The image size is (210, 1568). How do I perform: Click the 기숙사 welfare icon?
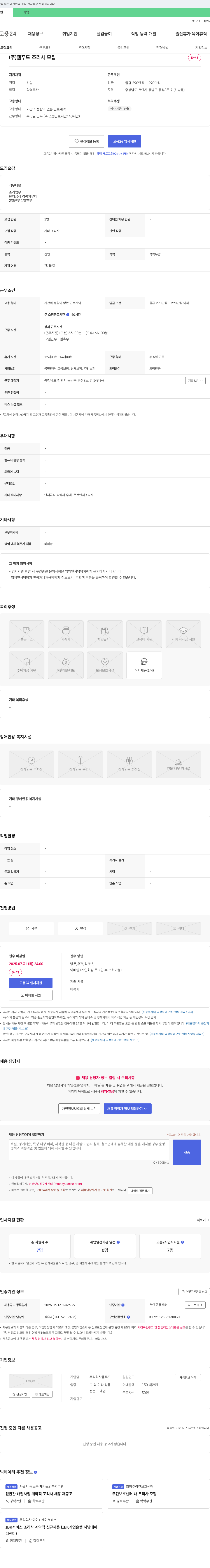point(66,634)
